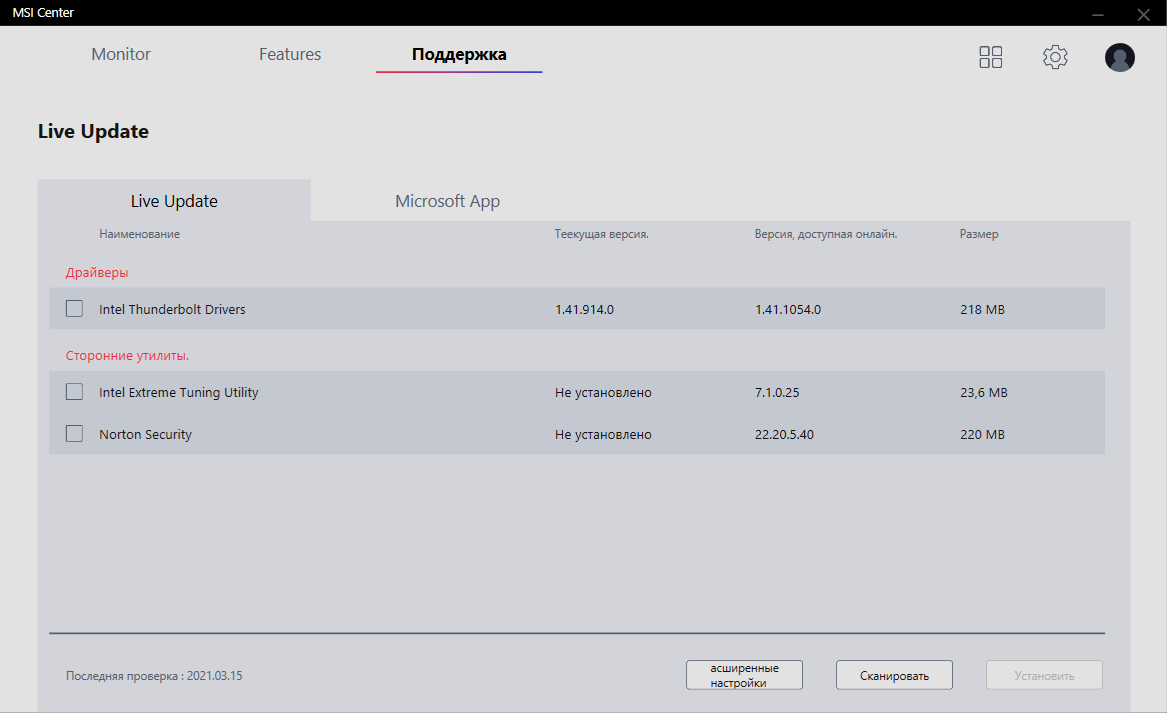Click the Теекущая версия column header
This screenshot has width=1167, height=713.
coord(601,234)
